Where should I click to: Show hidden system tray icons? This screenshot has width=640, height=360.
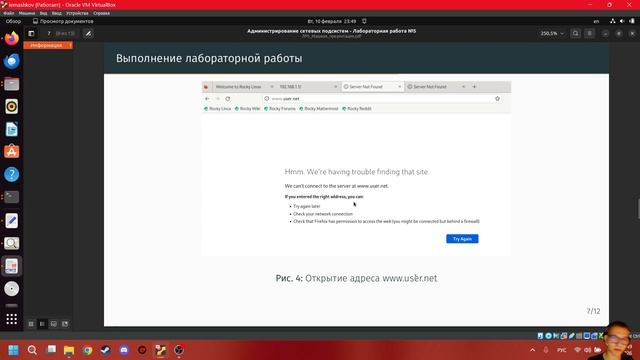[x=532, y=350]
